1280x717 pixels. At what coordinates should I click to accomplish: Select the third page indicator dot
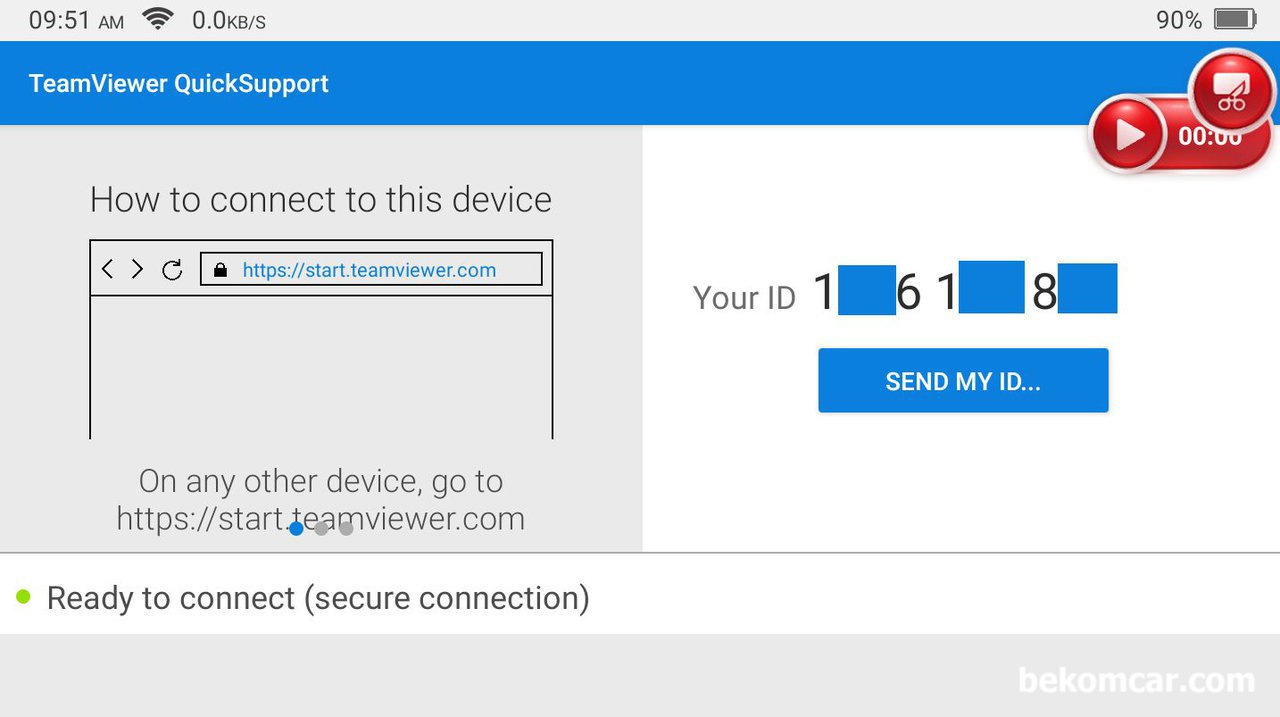(x=346, y=528)
